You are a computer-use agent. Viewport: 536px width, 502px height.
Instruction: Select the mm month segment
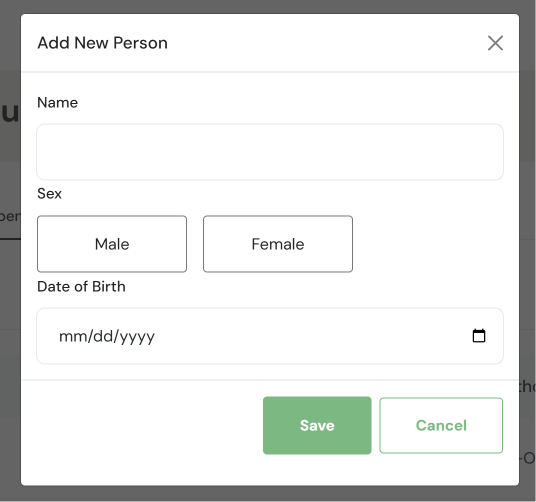click(71, 337)
